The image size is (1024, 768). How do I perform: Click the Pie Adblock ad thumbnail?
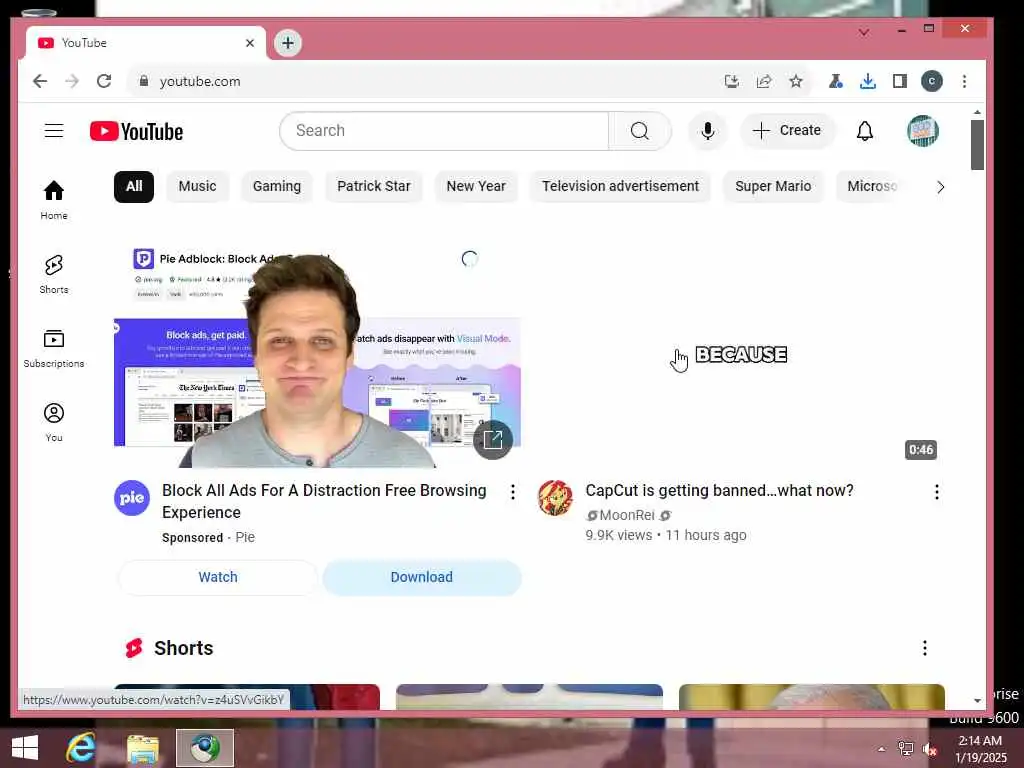tap(317, 353)
